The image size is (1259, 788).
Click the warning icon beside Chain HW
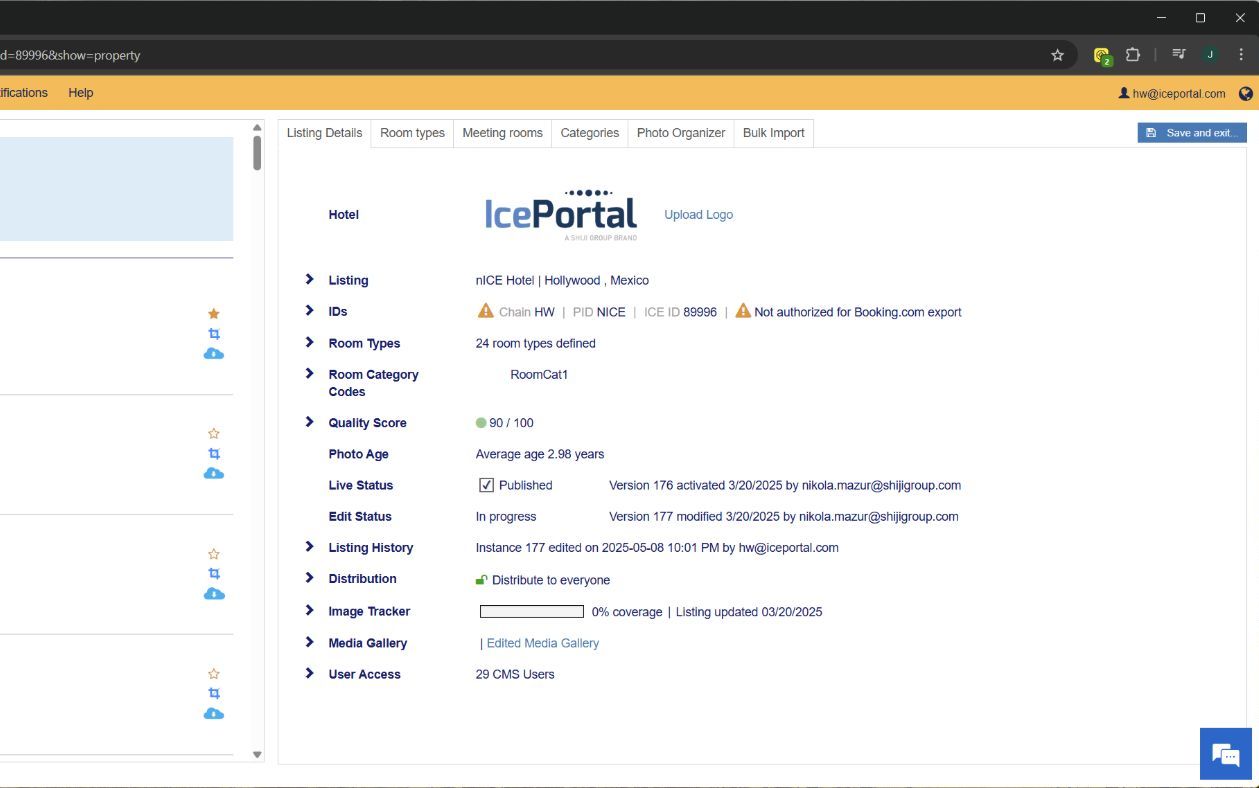[x=486, y=311]
